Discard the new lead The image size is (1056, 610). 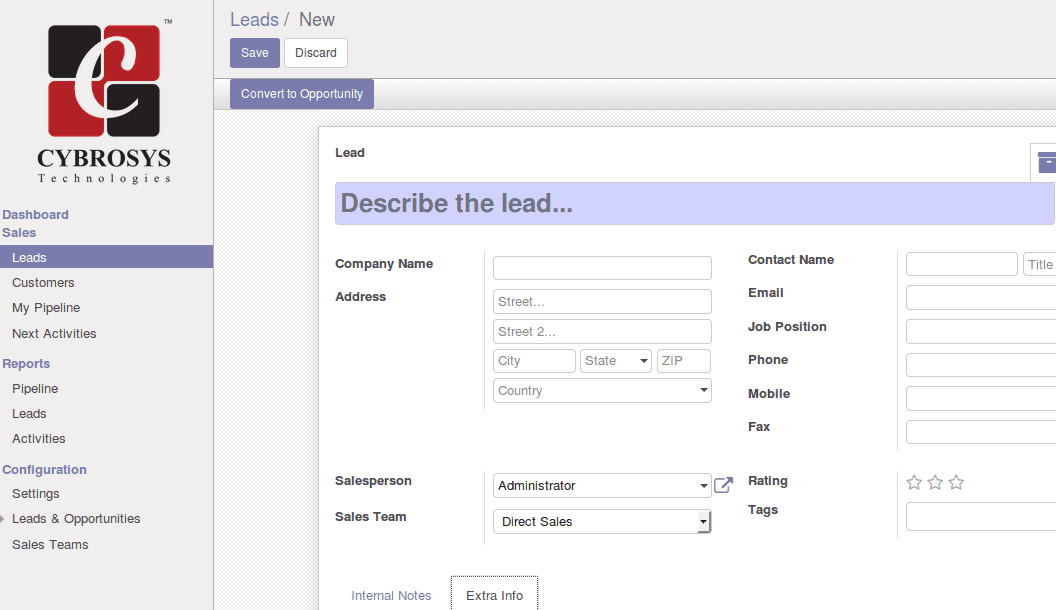[316, 53]
